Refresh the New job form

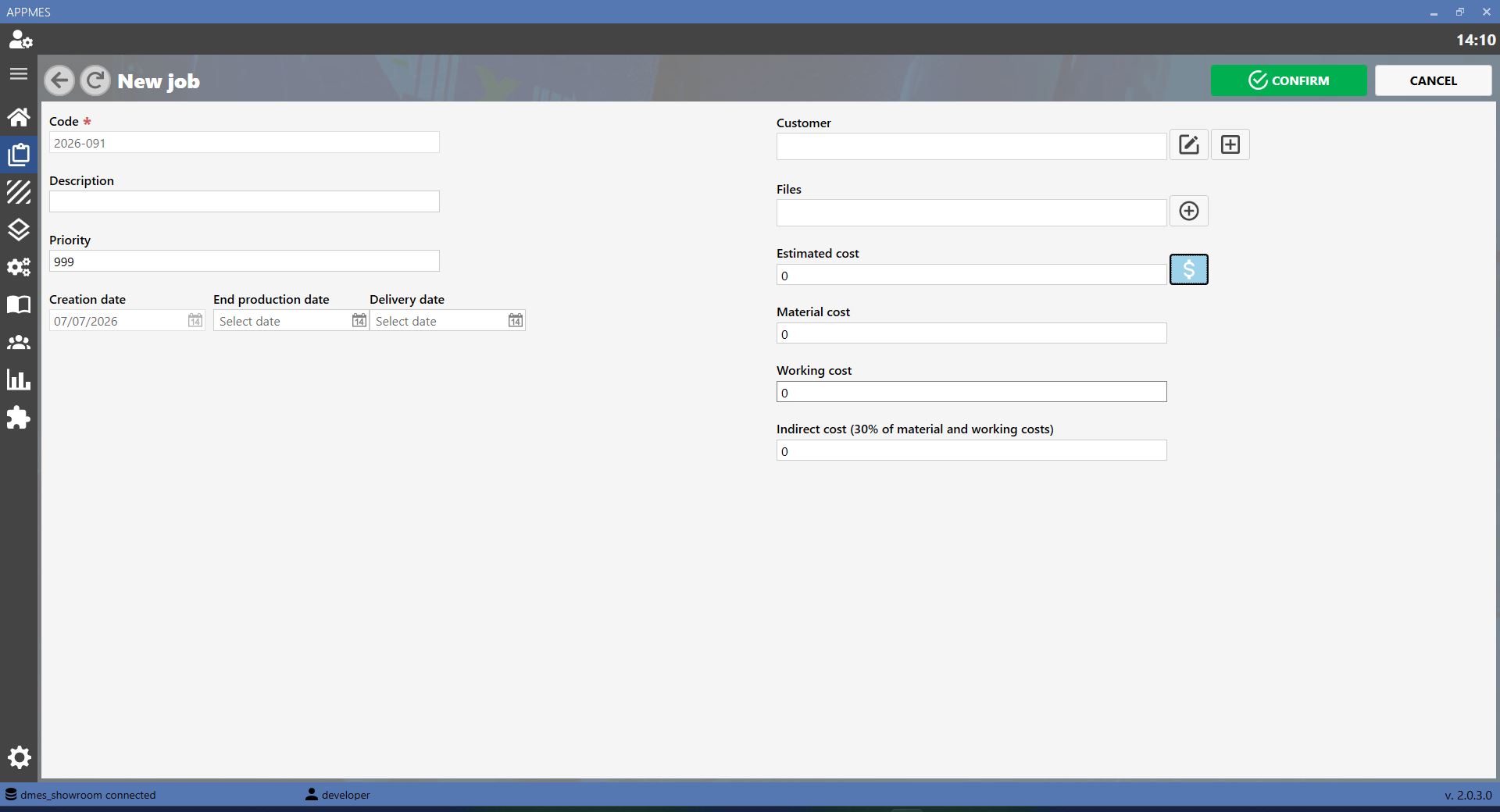pos(95,80)
